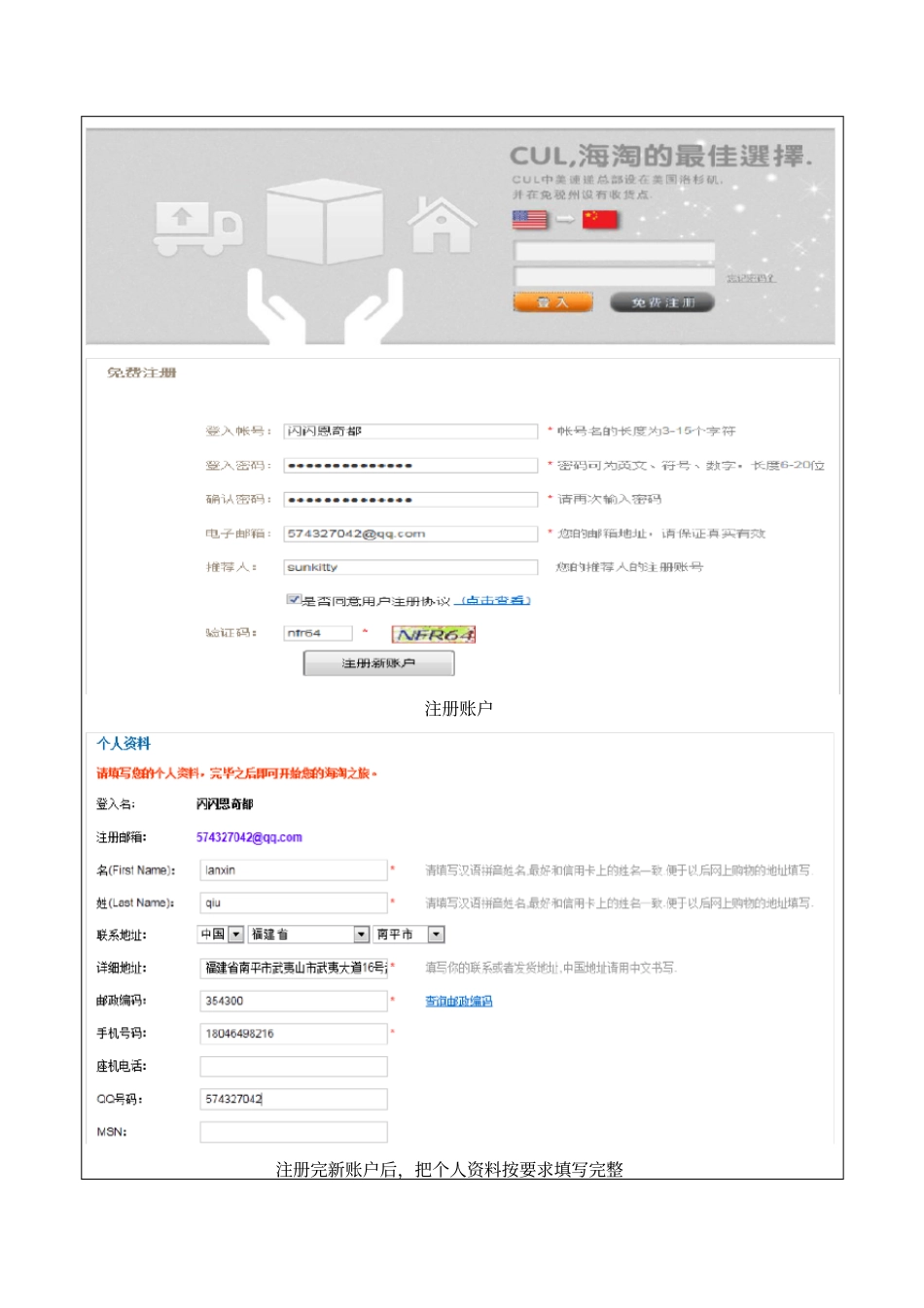924x1308 pixels.
Task: Click the 推荐人 referrer field with sunkitty
Action: (410, 567)
